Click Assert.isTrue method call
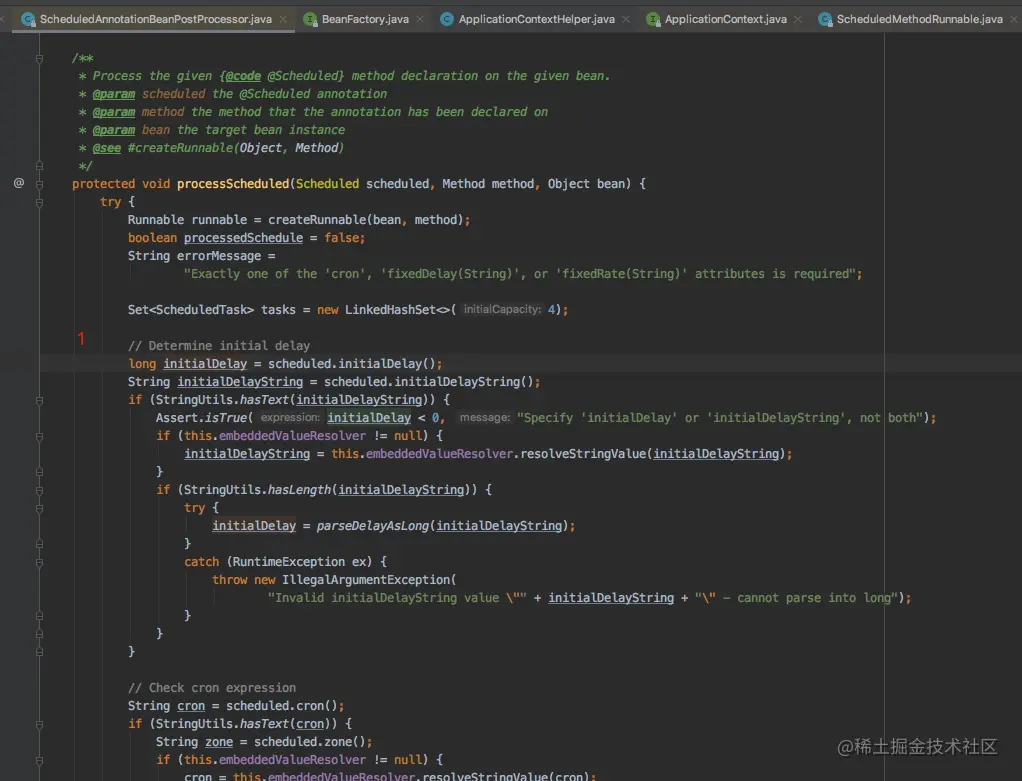 [201, 418]
